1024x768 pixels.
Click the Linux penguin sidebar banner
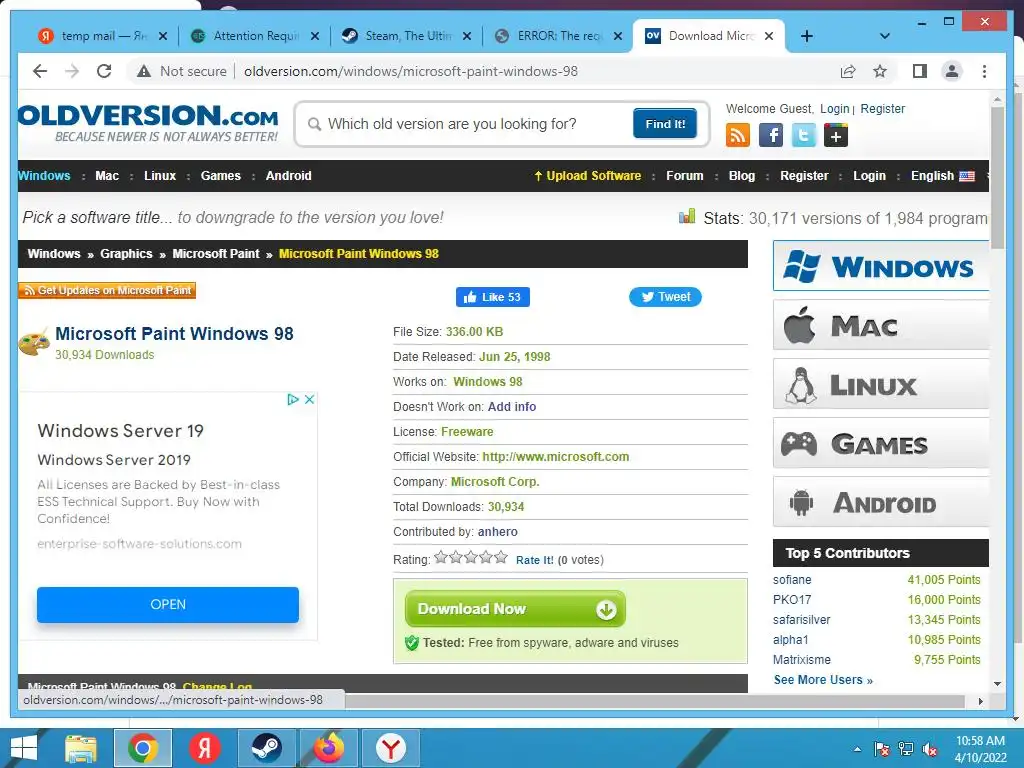tap(881, 385)
